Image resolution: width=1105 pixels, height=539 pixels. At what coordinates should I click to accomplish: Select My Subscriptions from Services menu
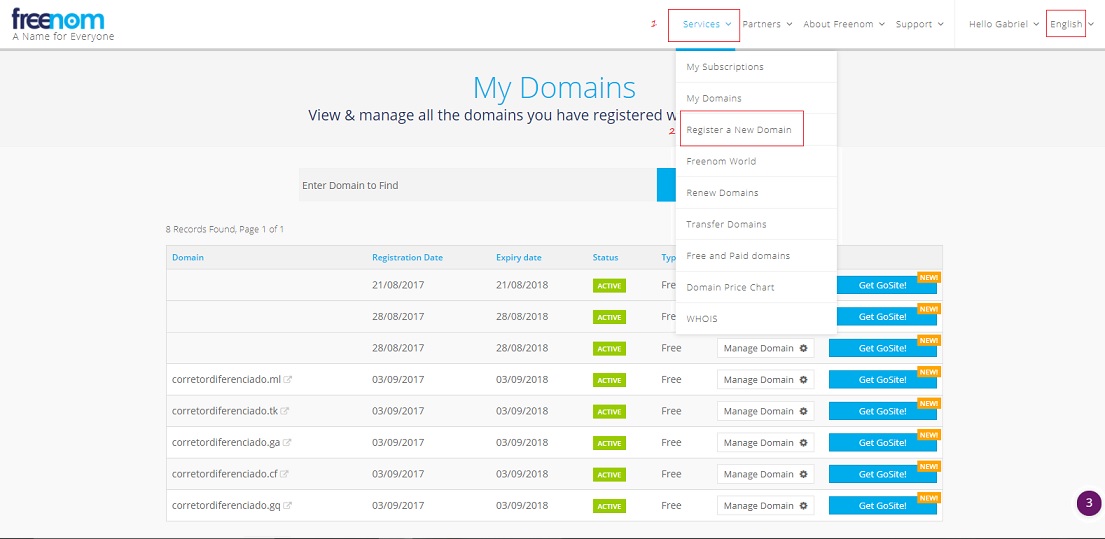(x=756, y=67)
